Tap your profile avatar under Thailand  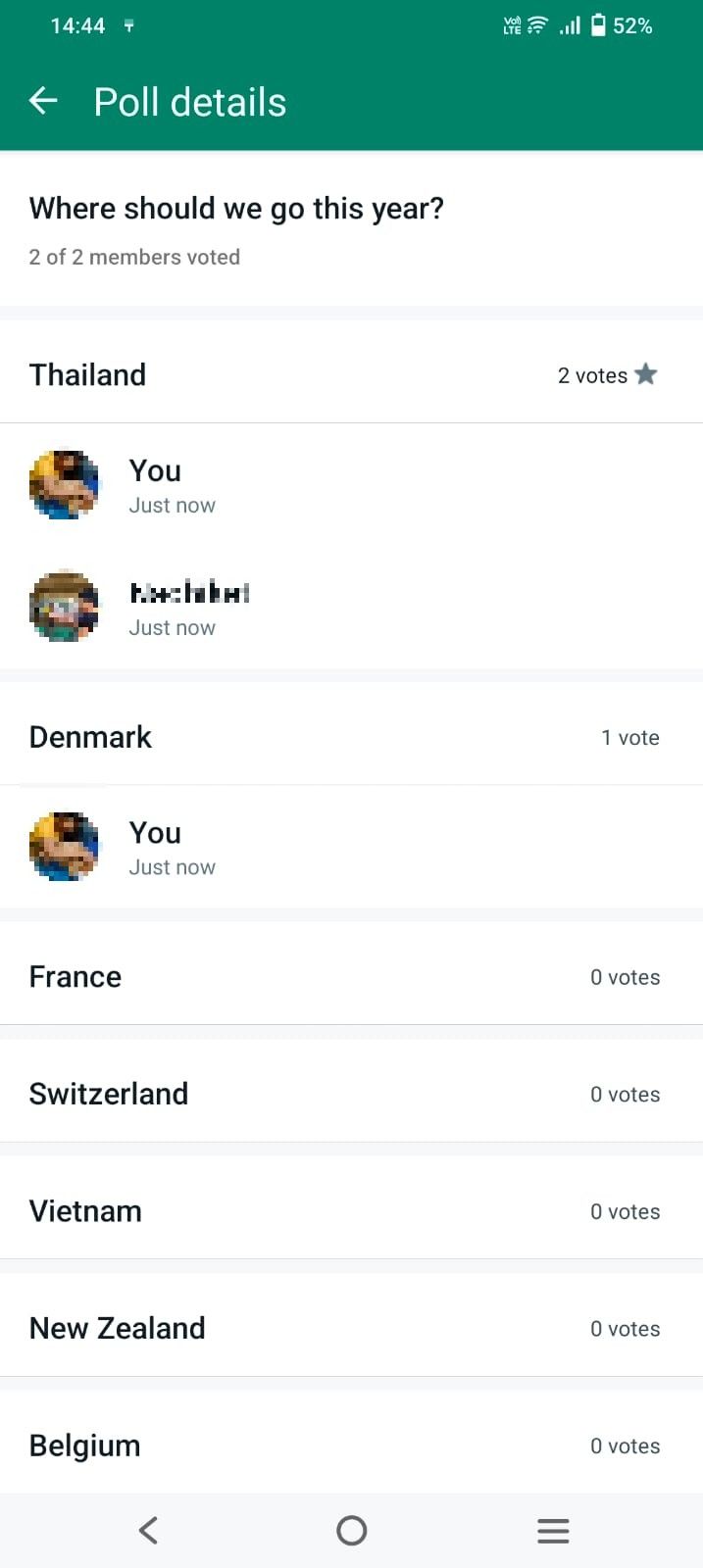(65, 484)
